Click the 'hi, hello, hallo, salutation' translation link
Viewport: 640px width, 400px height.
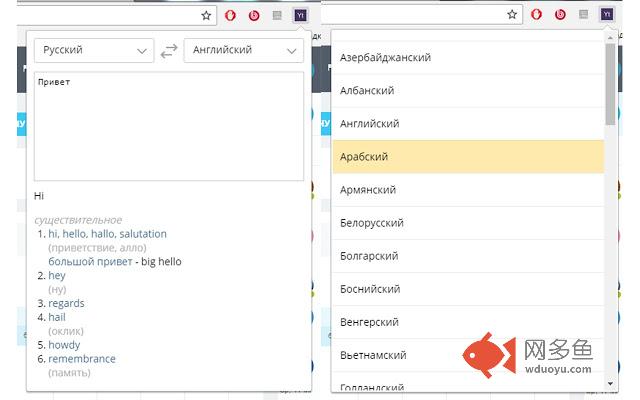coord(107,234)
